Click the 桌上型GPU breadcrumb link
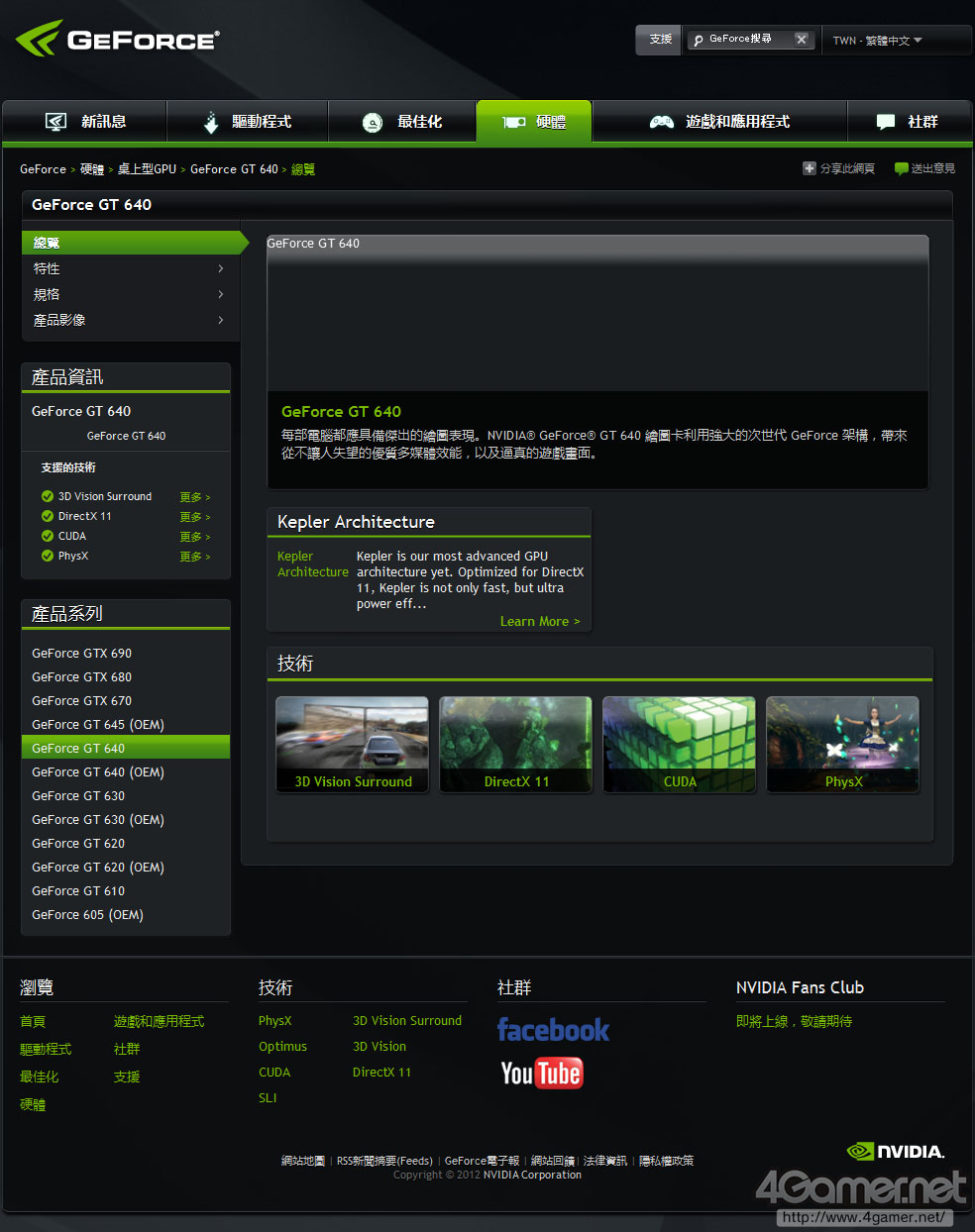Image resolution: width=975 pixels, height=1232 pixels. [147, 169]
